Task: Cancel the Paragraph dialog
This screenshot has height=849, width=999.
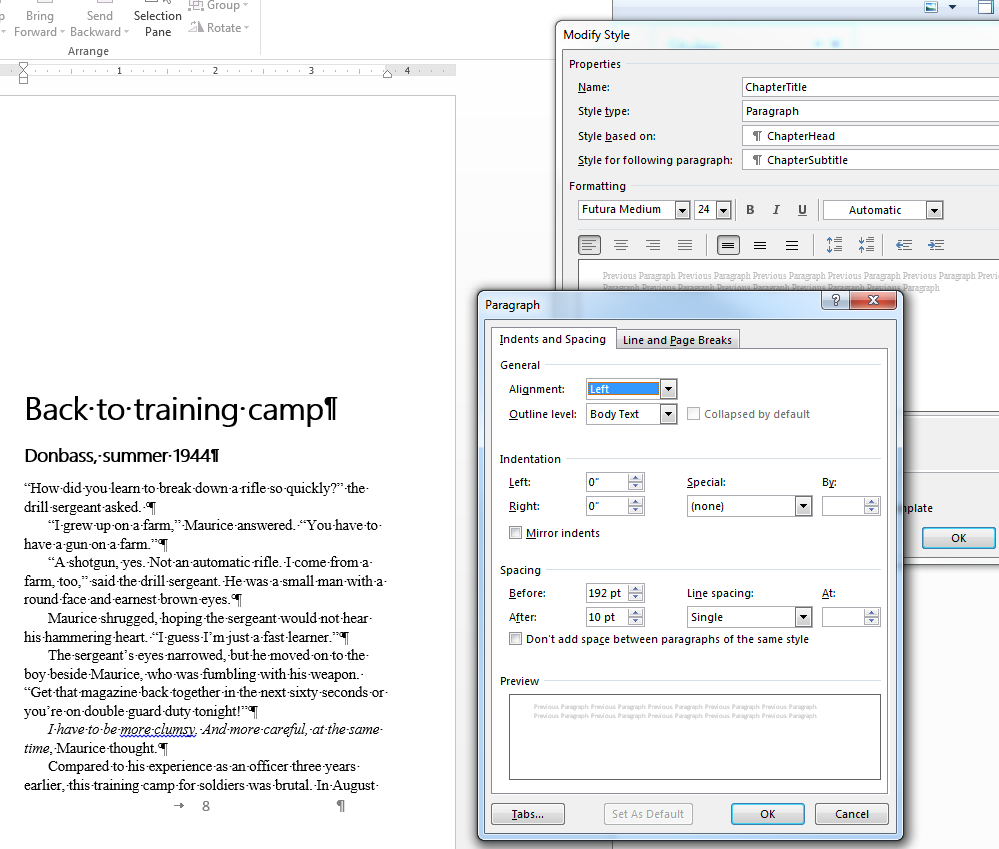Action: [x=851, y=814]
